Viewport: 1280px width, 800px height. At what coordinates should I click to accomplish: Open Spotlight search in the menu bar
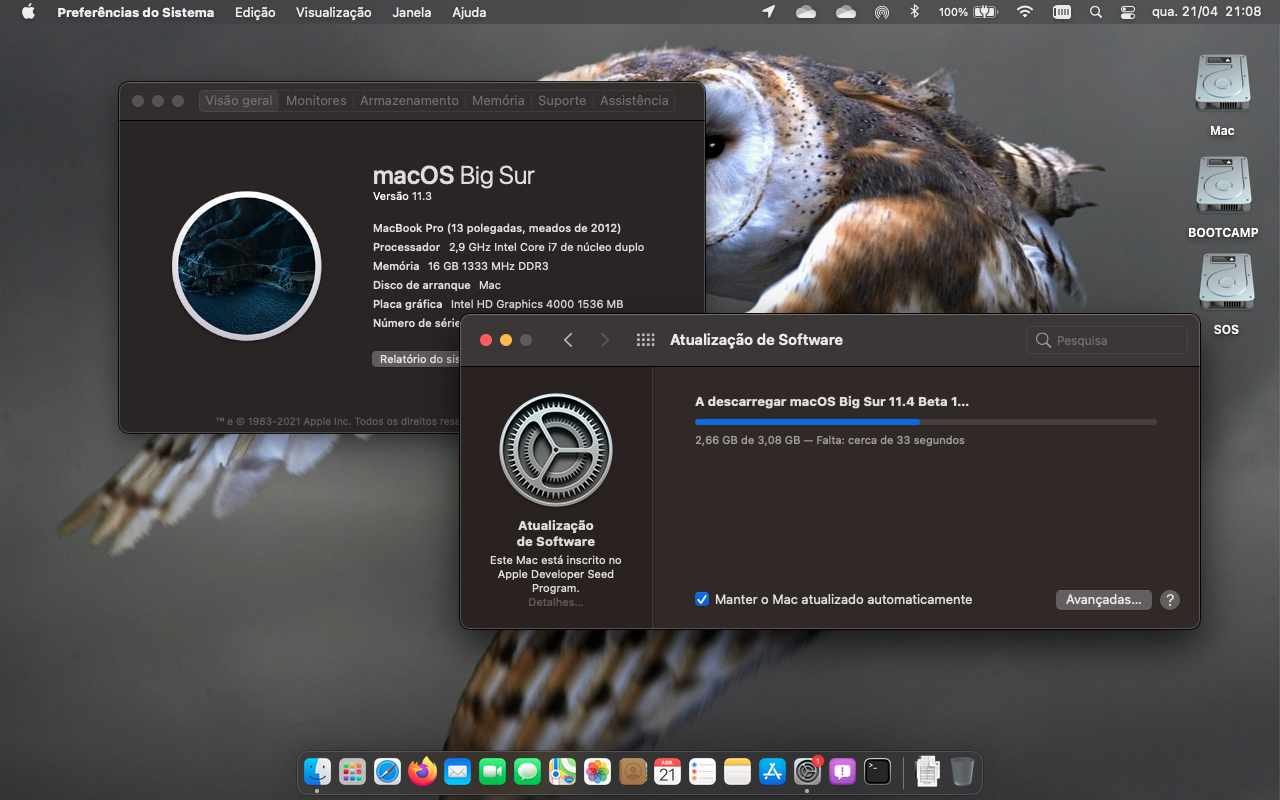tap(1095, 12)
